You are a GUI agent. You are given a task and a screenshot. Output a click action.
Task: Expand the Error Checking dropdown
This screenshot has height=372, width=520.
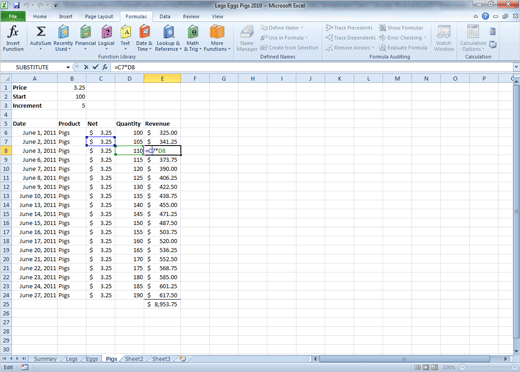425,38
